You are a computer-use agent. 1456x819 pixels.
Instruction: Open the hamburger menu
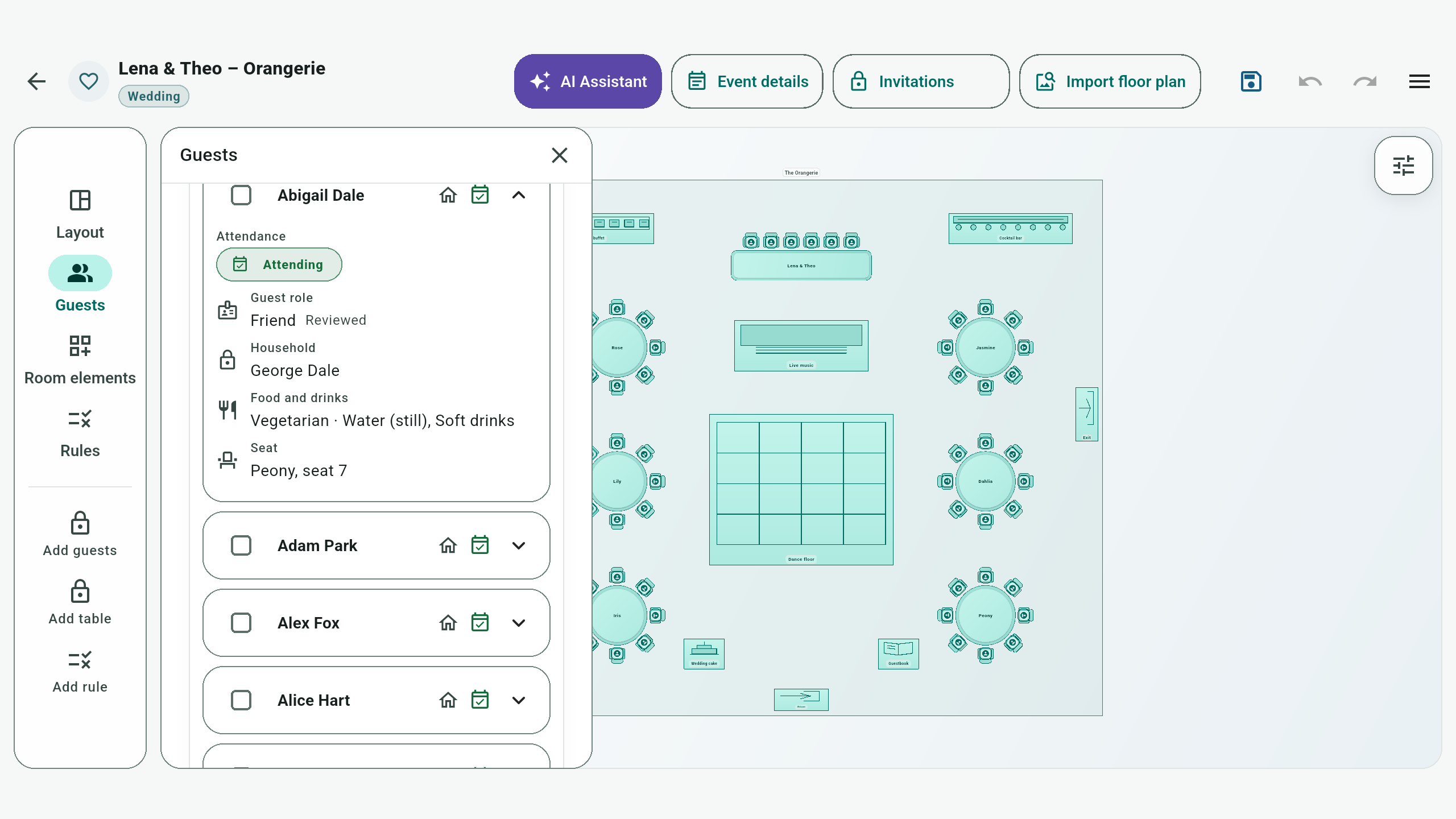[1420, 81]
